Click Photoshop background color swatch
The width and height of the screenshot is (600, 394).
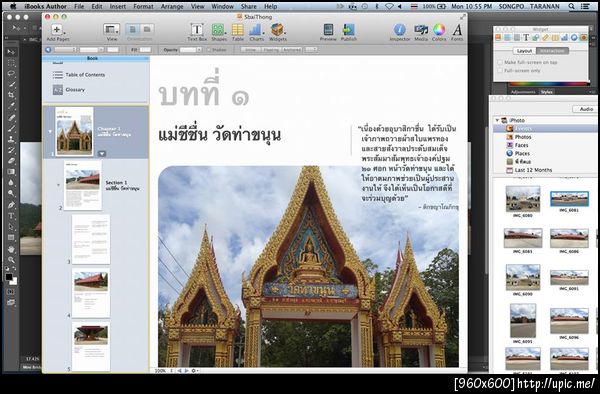point(14,282)
